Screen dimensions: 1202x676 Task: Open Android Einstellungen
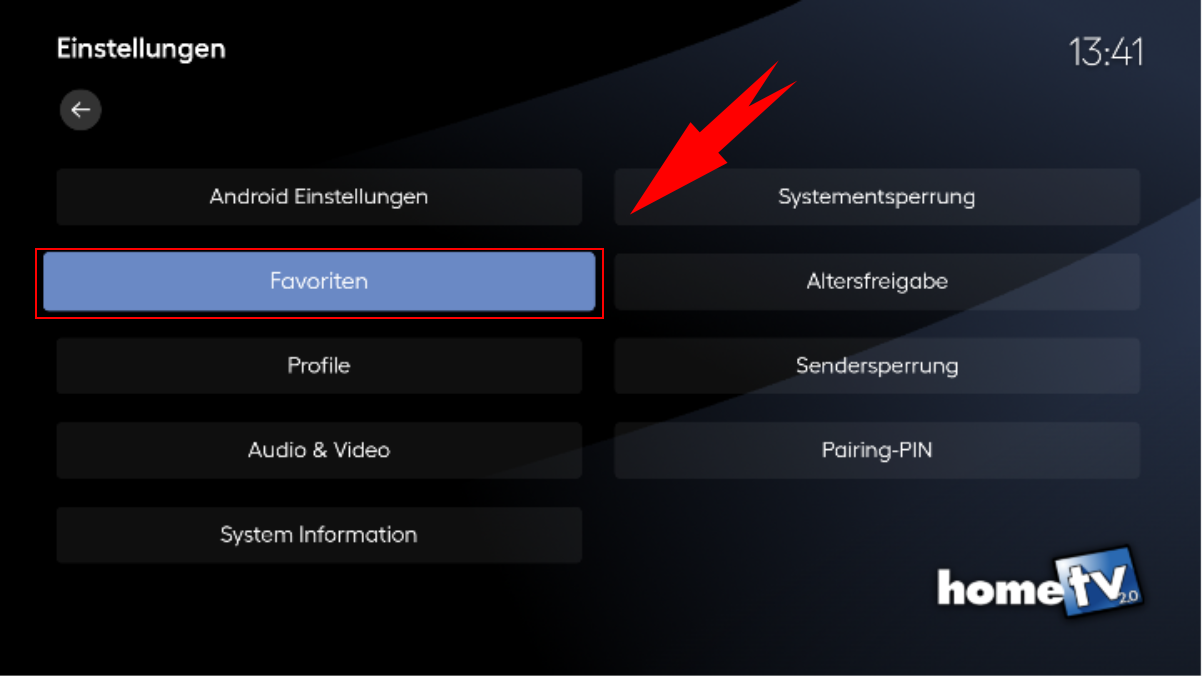(x=319, y=197)
